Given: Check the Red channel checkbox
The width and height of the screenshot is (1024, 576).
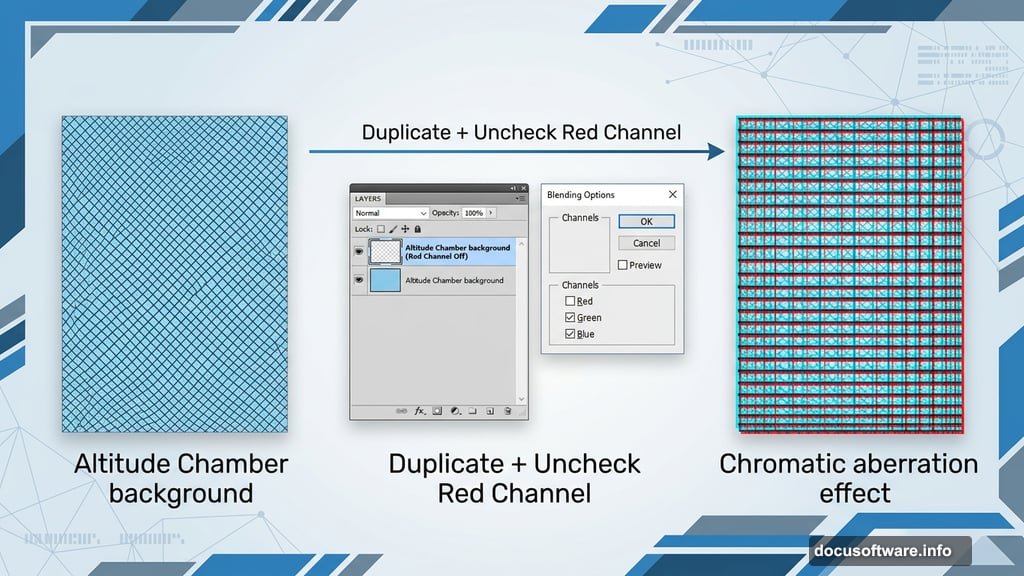Looking at the screenshot, I should point(570,301).
